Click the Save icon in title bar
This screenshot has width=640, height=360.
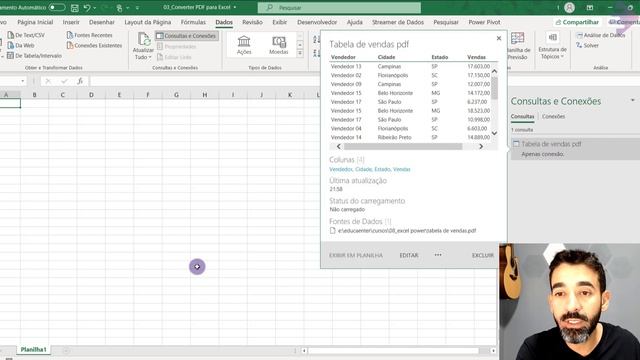[75, 7]
